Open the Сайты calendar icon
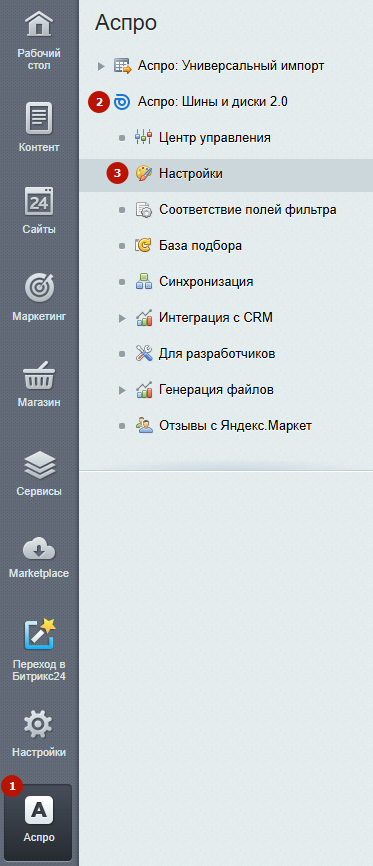This screenshot has width=373, height=866. [x=39, y=202]
